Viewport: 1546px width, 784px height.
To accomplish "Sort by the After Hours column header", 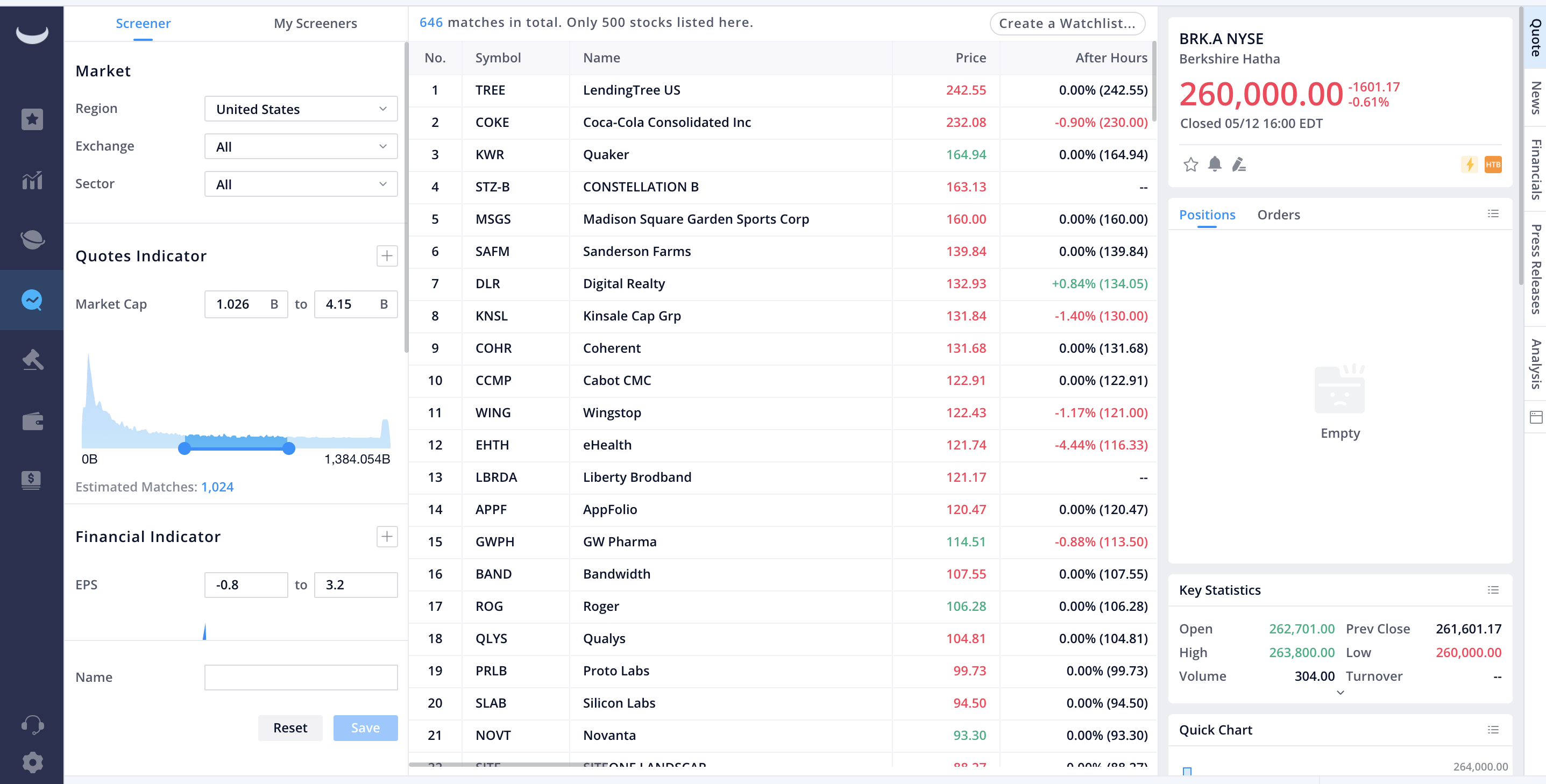I will (1111, 58).
